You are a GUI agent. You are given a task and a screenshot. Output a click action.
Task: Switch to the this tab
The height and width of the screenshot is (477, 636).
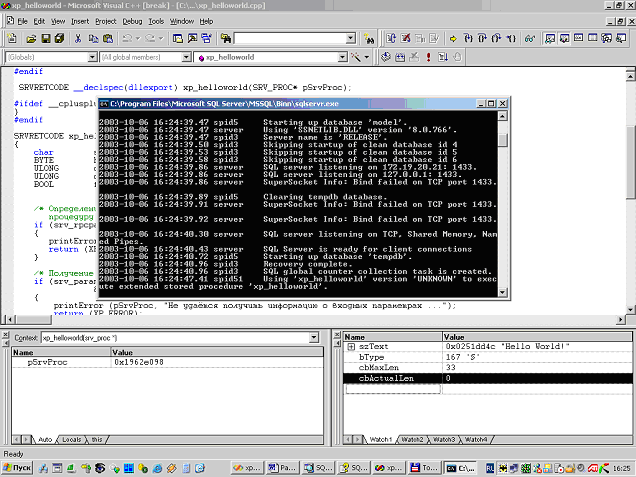click(x=97, y=439)
